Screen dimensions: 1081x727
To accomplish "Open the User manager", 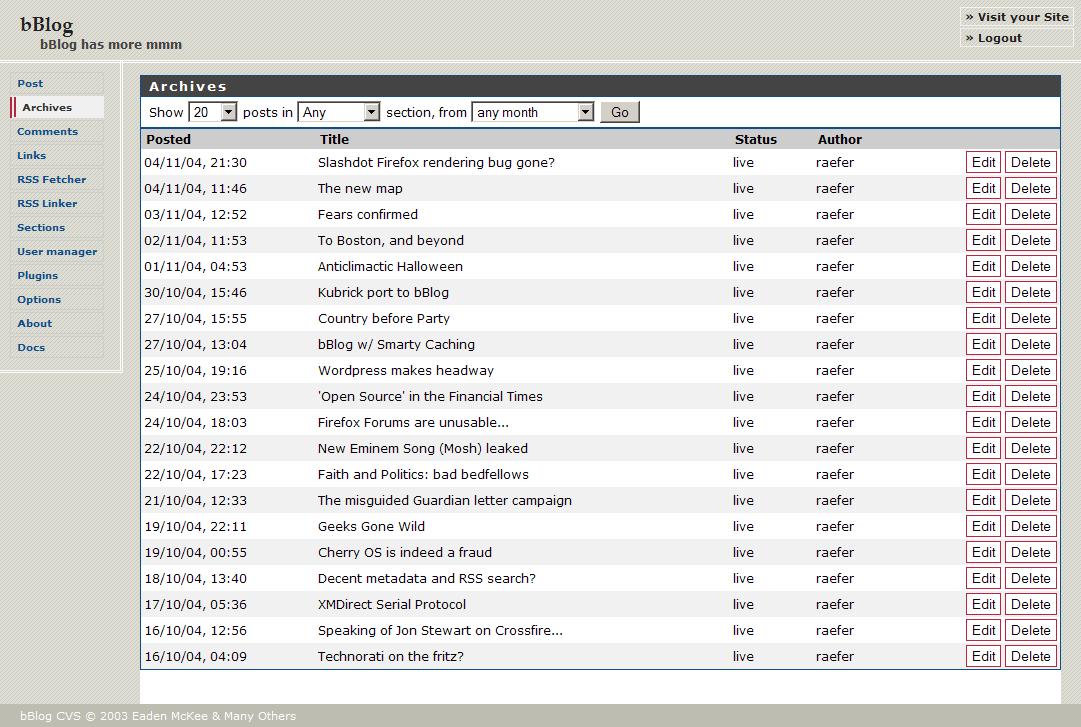I will [x=57, y=252].
